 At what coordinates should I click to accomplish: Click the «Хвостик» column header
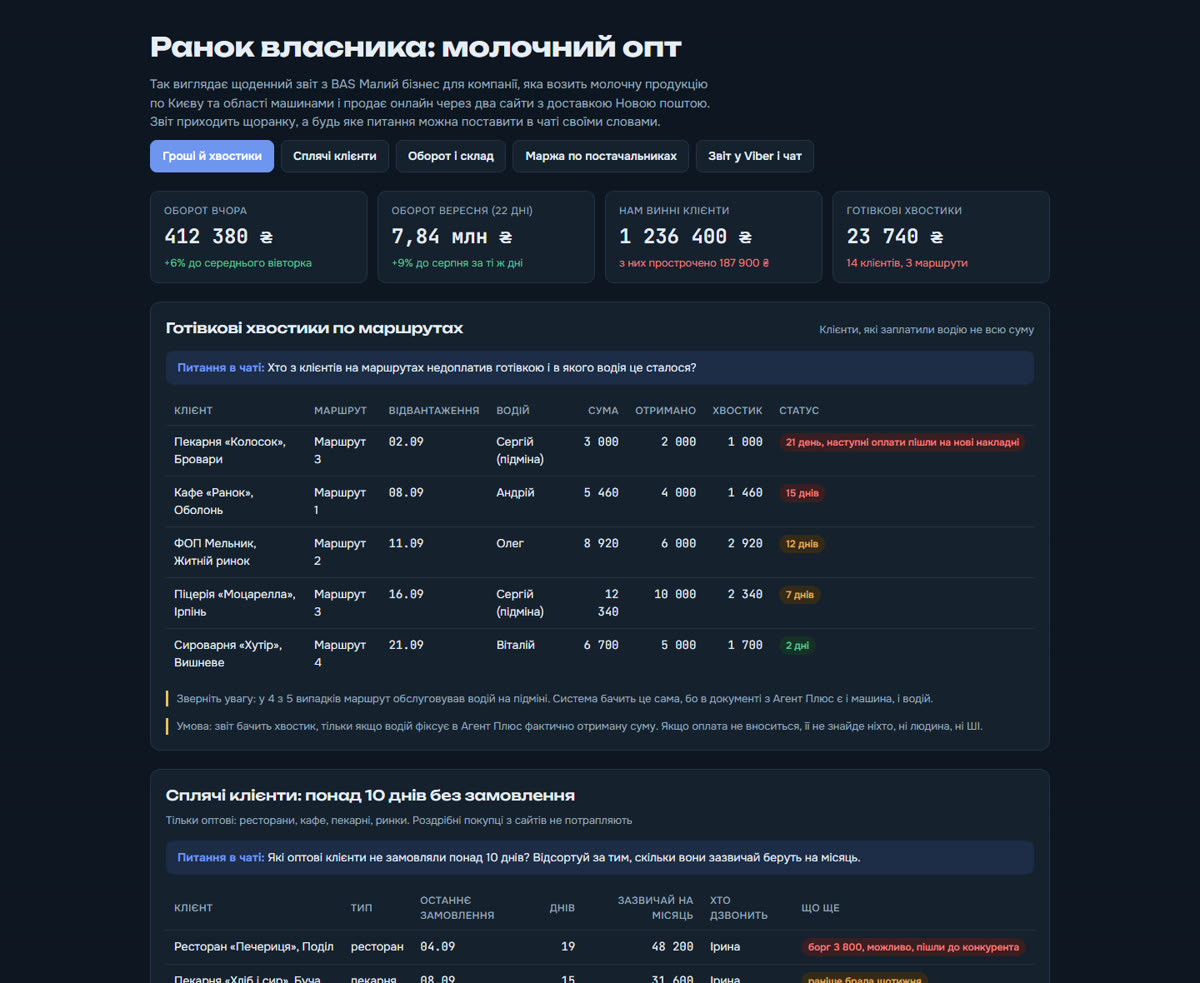737,411
